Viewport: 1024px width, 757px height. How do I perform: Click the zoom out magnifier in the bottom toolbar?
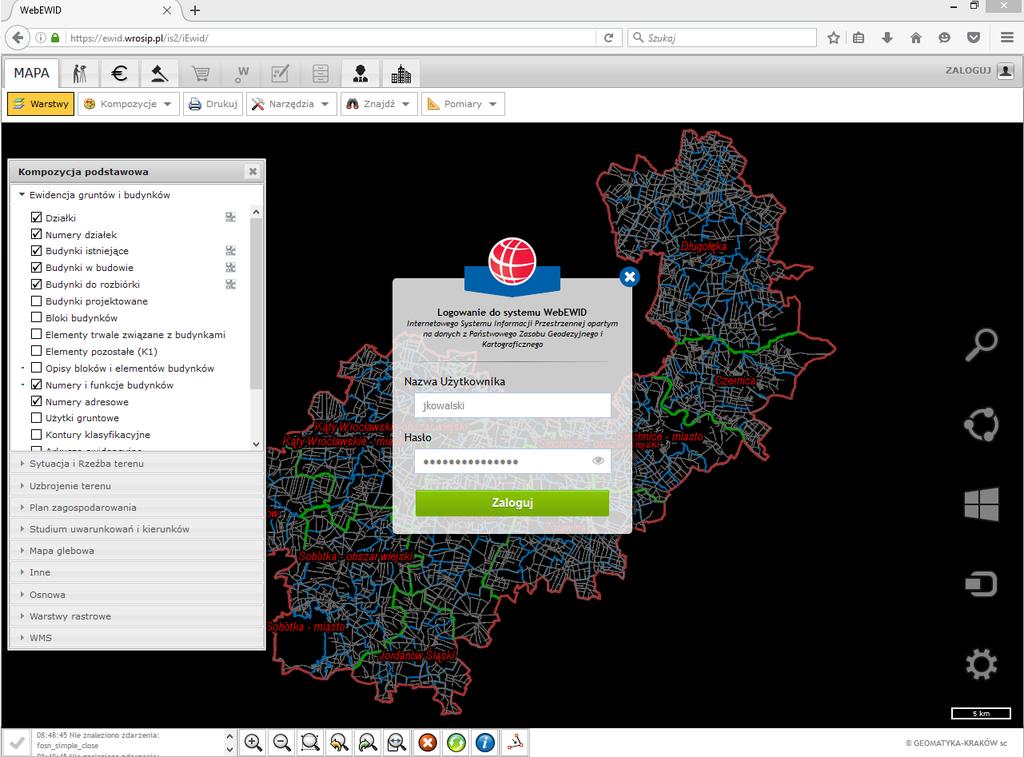[x=281, y=743]
